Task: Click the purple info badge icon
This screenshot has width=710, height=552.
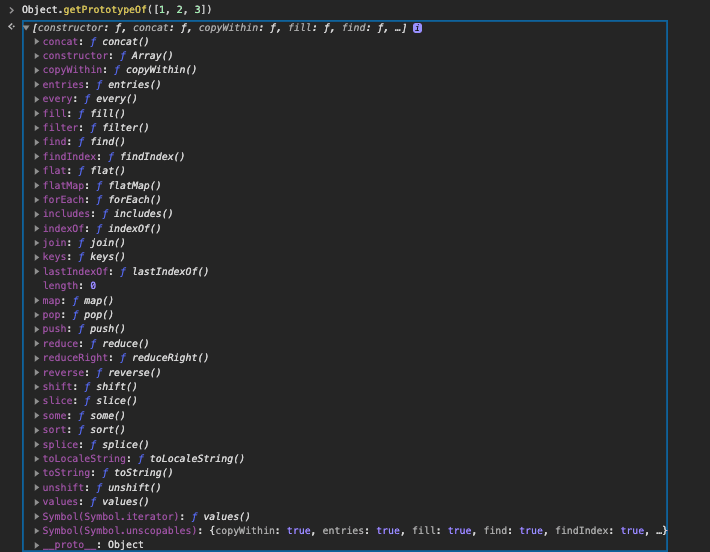Action: [417, 28]
